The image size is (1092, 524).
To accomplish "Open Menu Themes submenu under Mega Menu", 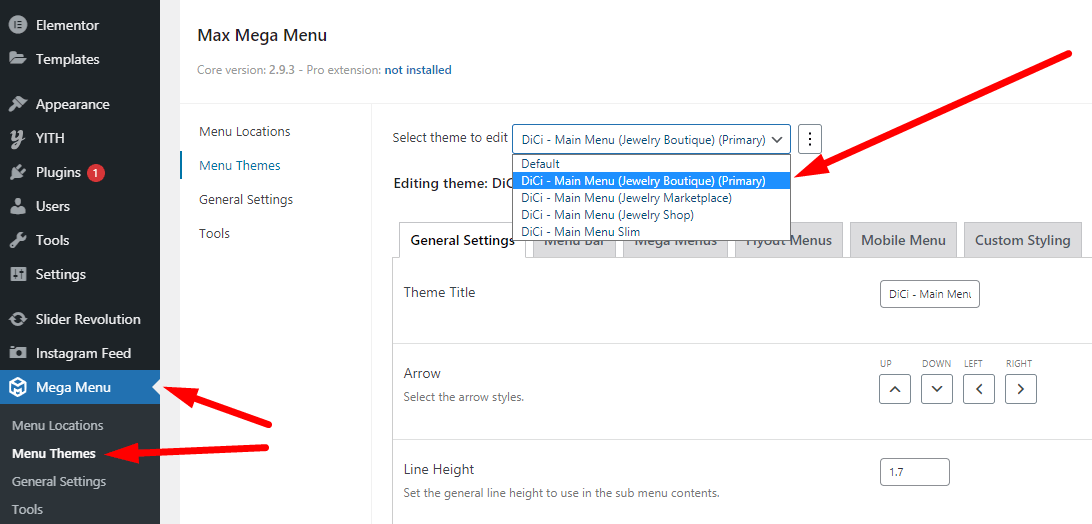I will point(54,454).
